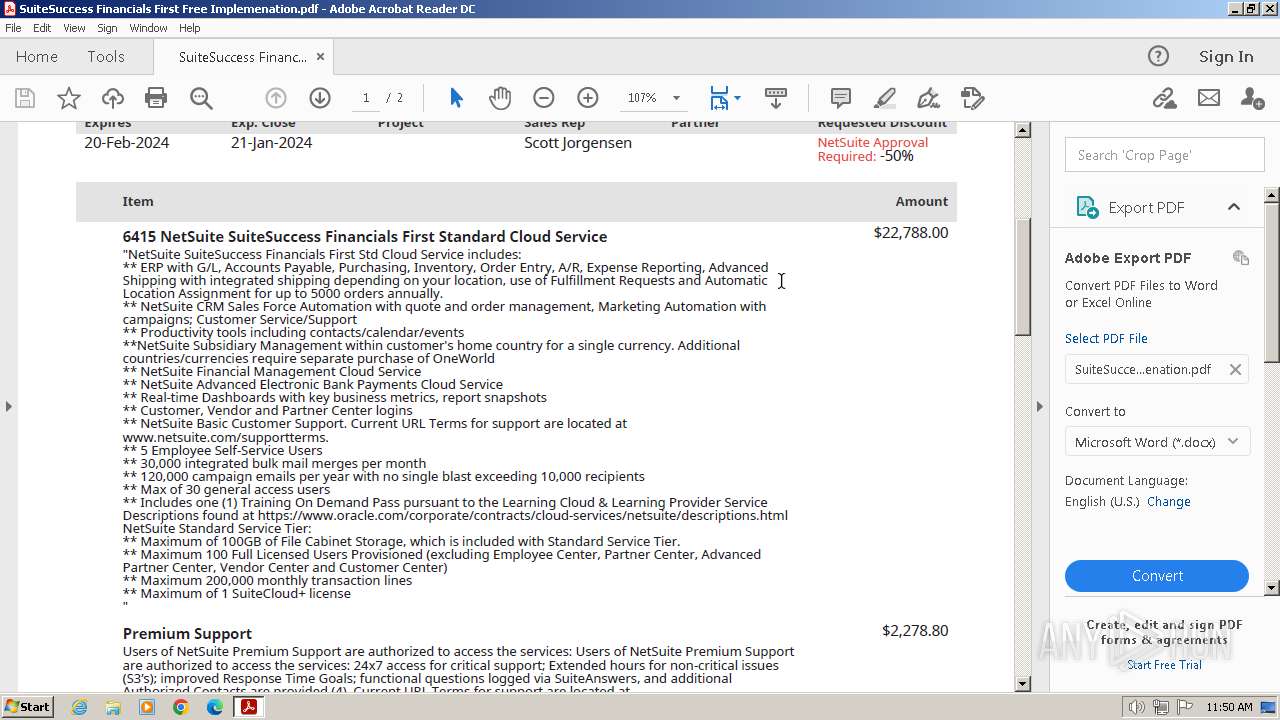
Task: Share a link to the file icon
Action: [1164, 98]
